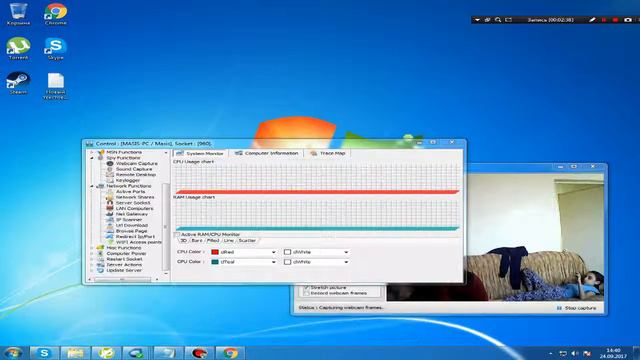This screenshot has height=360, width=640.
Task: Collapse the Spy Functions tree node
Action: (92, 158)
